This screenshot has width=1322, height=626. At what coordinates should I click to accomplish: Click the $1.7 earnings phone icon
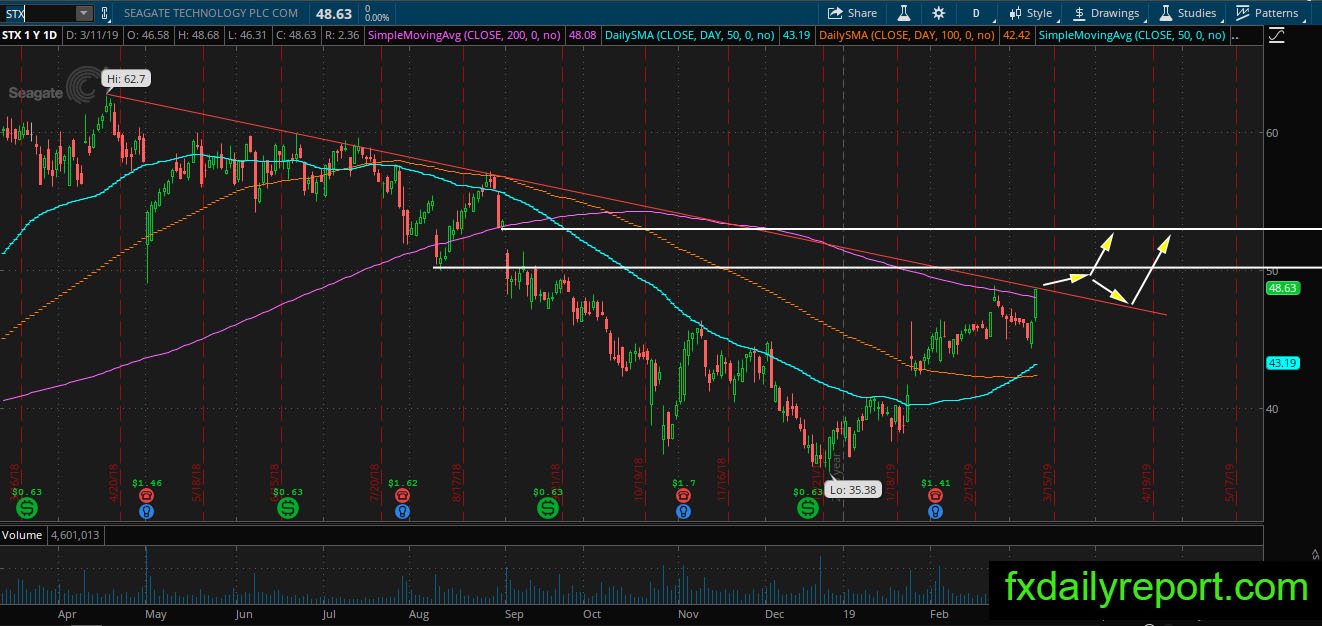click(681, 494)
